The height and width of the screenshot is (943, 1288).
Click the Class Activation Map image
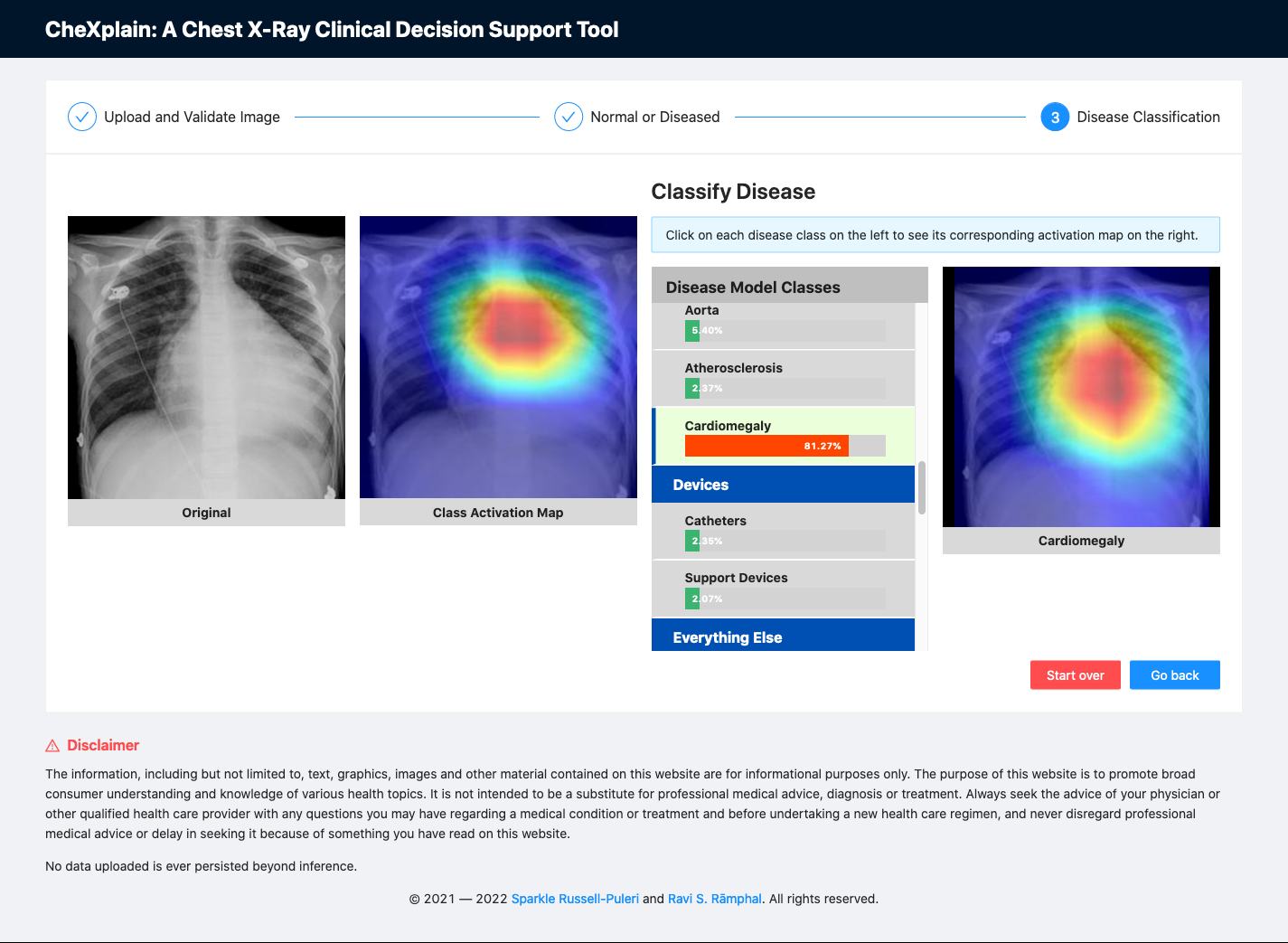498,357
